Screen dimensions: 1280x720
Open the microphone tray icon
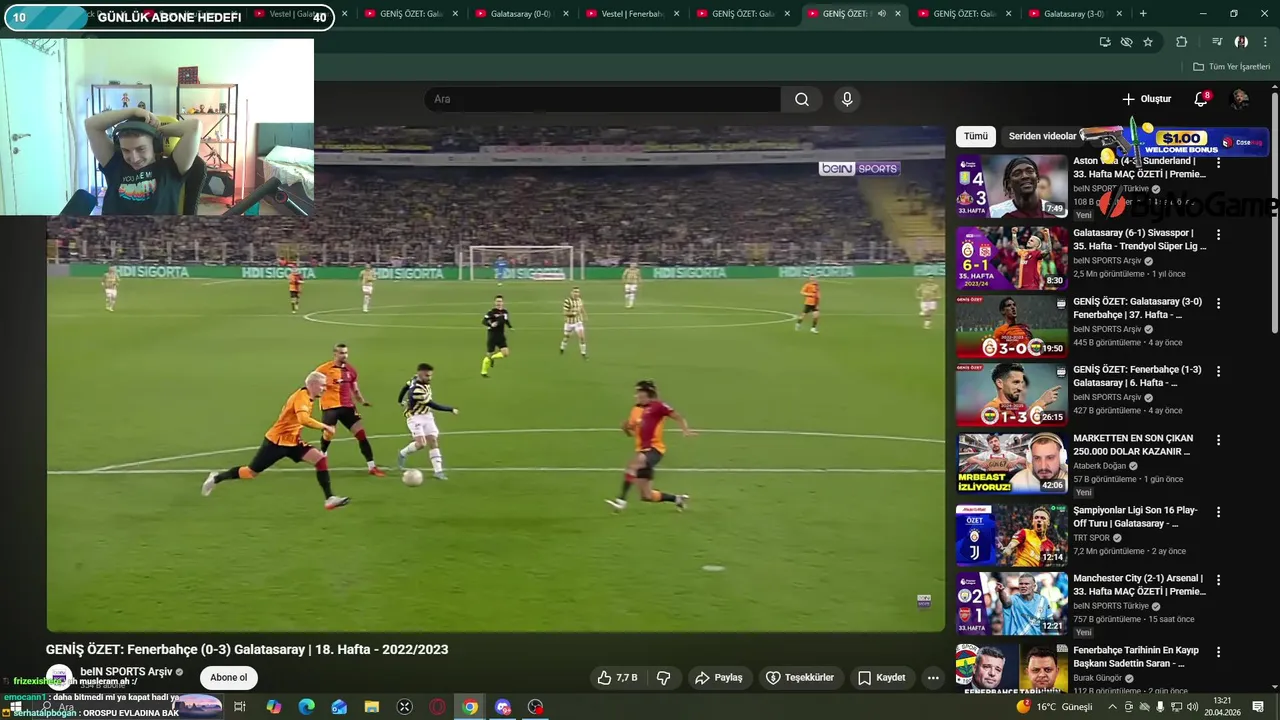coord(1160,707)
